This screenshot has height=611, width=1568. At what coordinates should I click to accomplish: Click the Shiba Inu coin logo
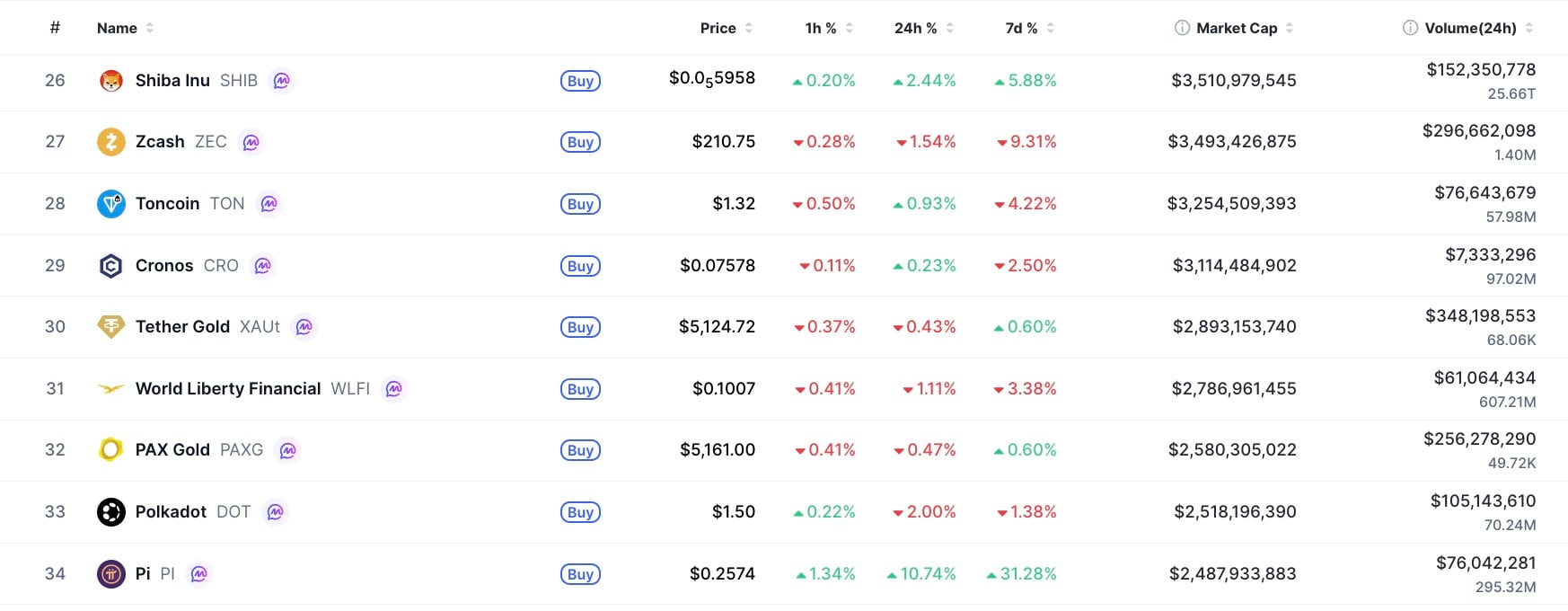coord(110,80)
